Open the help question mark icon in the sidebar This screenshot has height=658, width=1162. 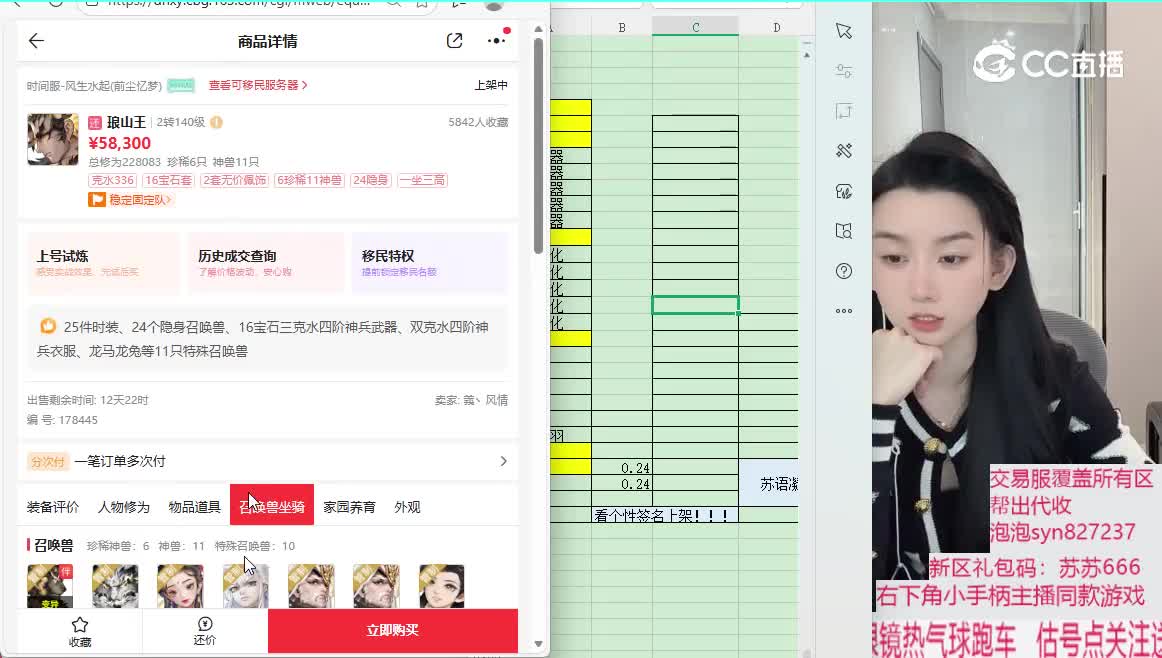(843, 271)
